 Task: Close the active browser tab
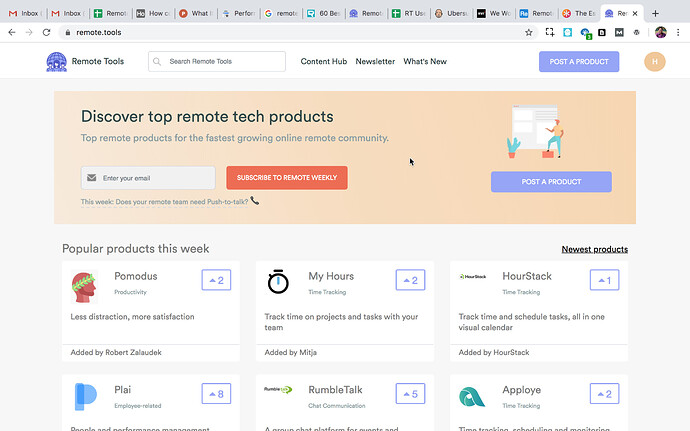[x=635, y=14]
